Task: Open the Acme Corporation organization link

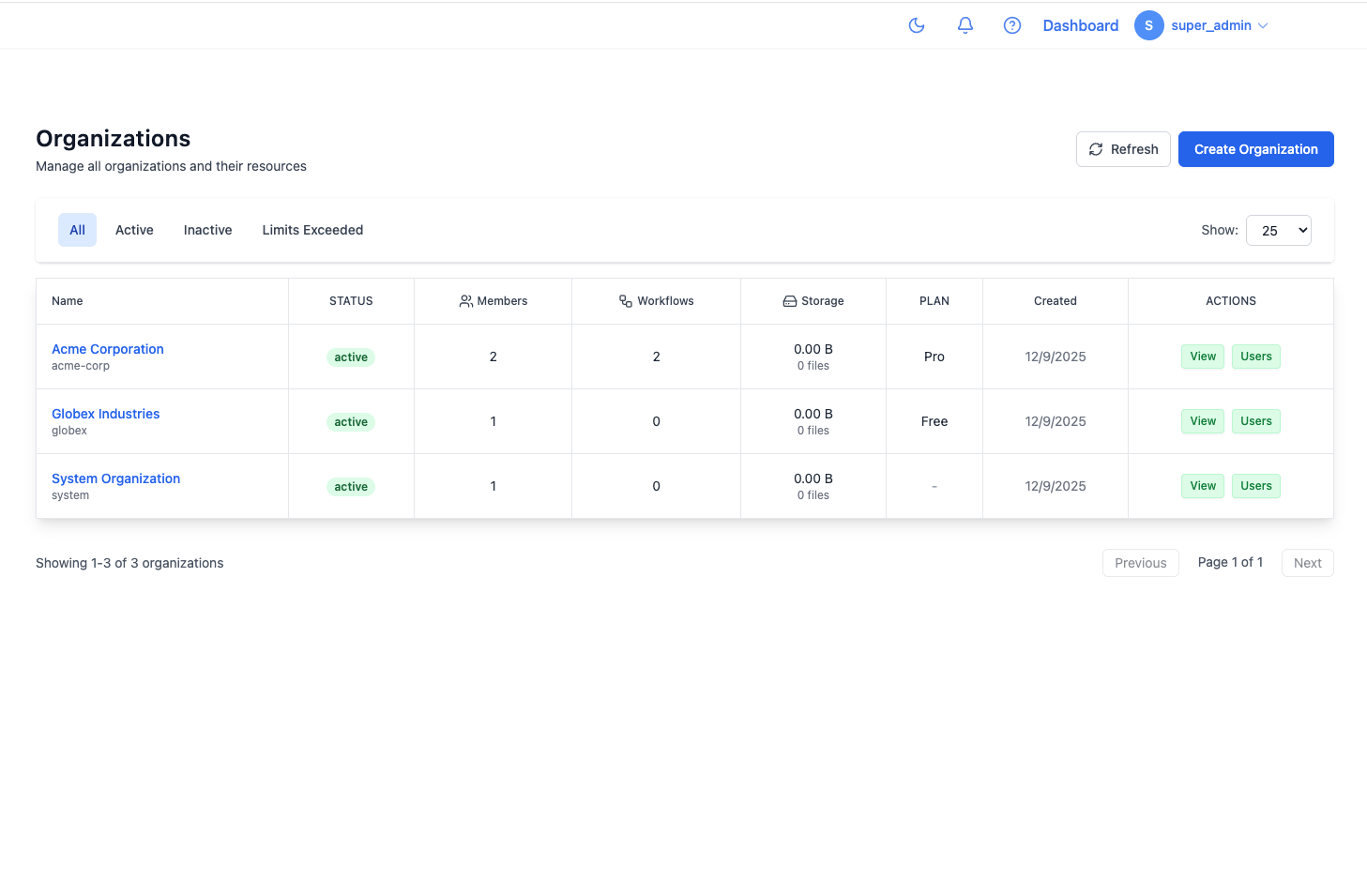Action: click(107, 348)
